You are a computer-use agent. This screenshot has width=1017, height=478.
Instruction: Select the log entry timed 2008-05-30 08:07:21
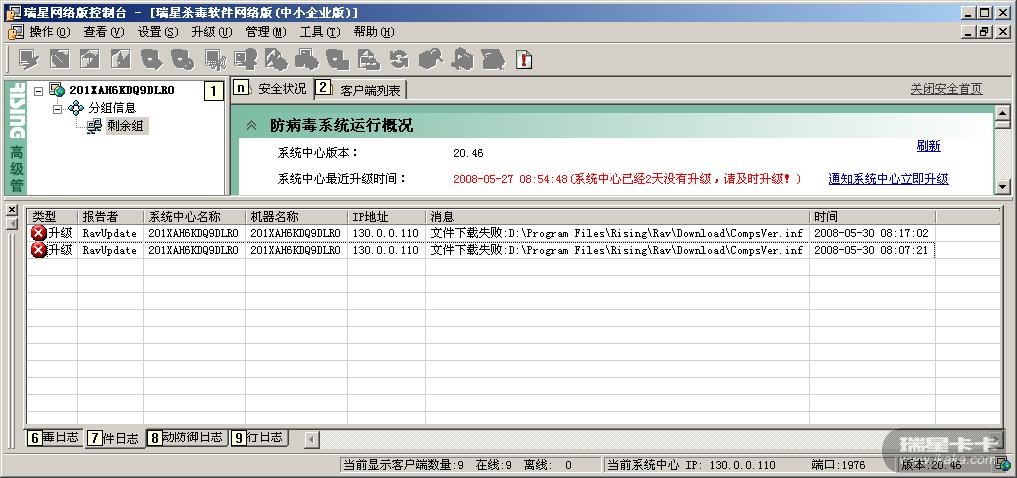pos(481,250)
